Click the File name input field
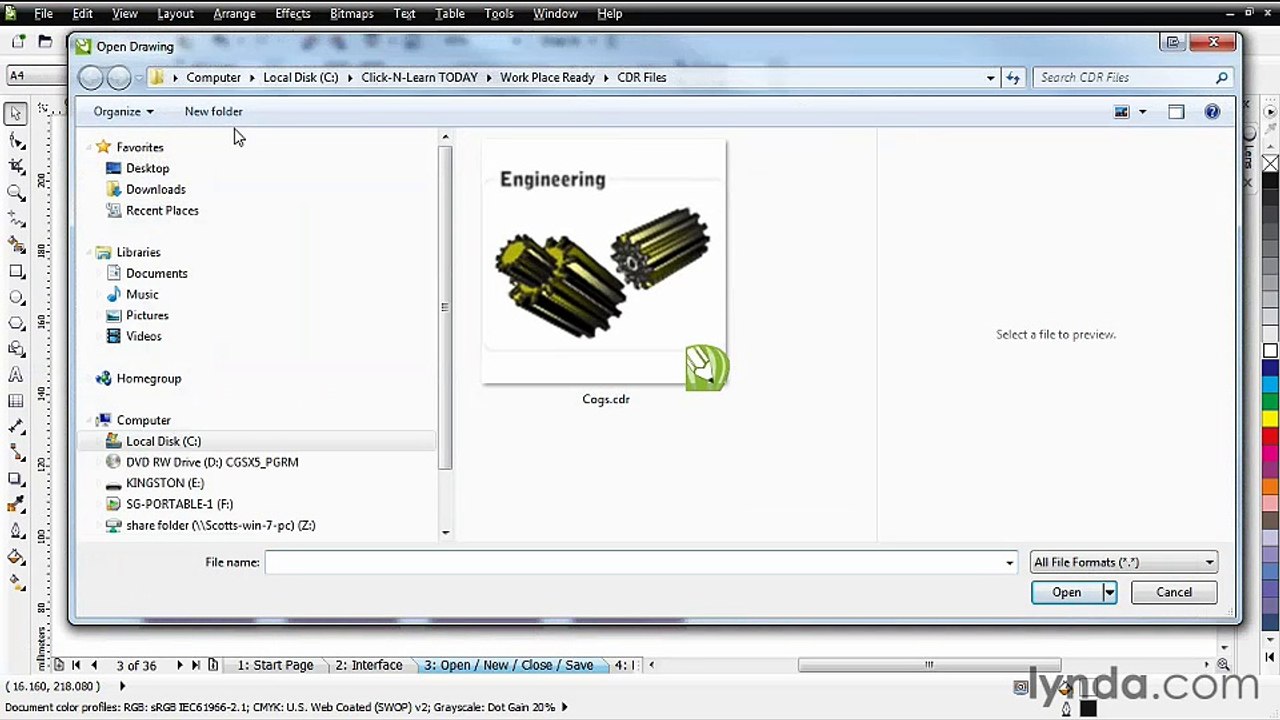1280x720 pixels. pyautogui.click(x=640, y=562)
